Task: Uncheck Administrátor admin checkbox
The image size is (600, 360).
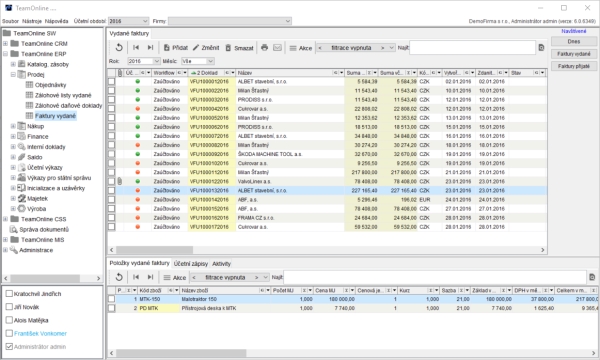Action: click(9, 347)
